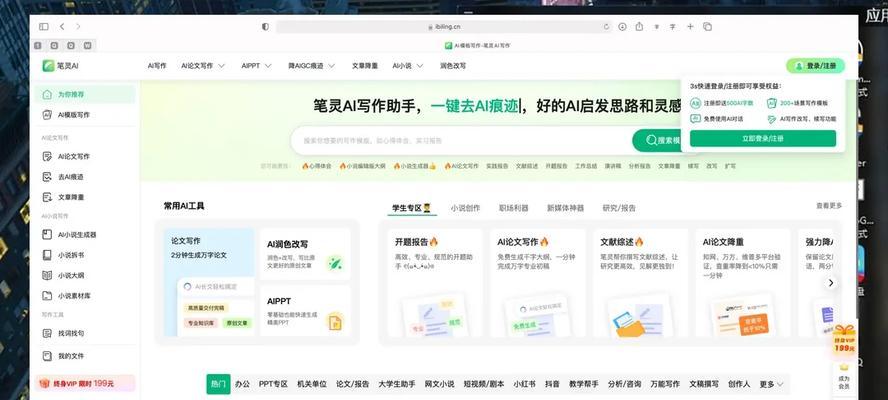
Task: Click the 终身VIP 199元 gift icon
Action: [x=844, y=341]
